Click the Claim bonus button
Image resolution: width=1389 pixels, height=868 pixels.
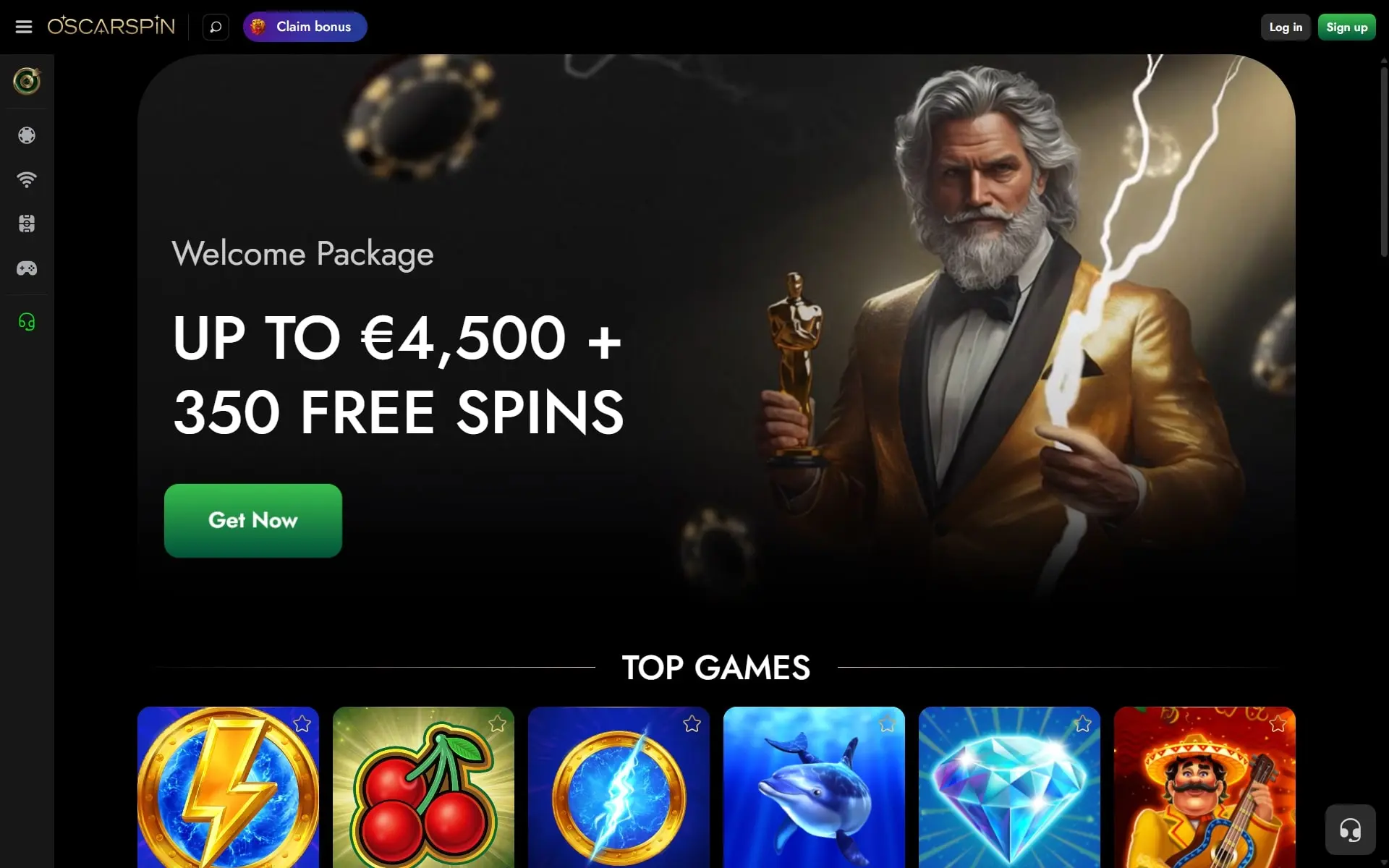pyautogui.click(x=305, y=27)
